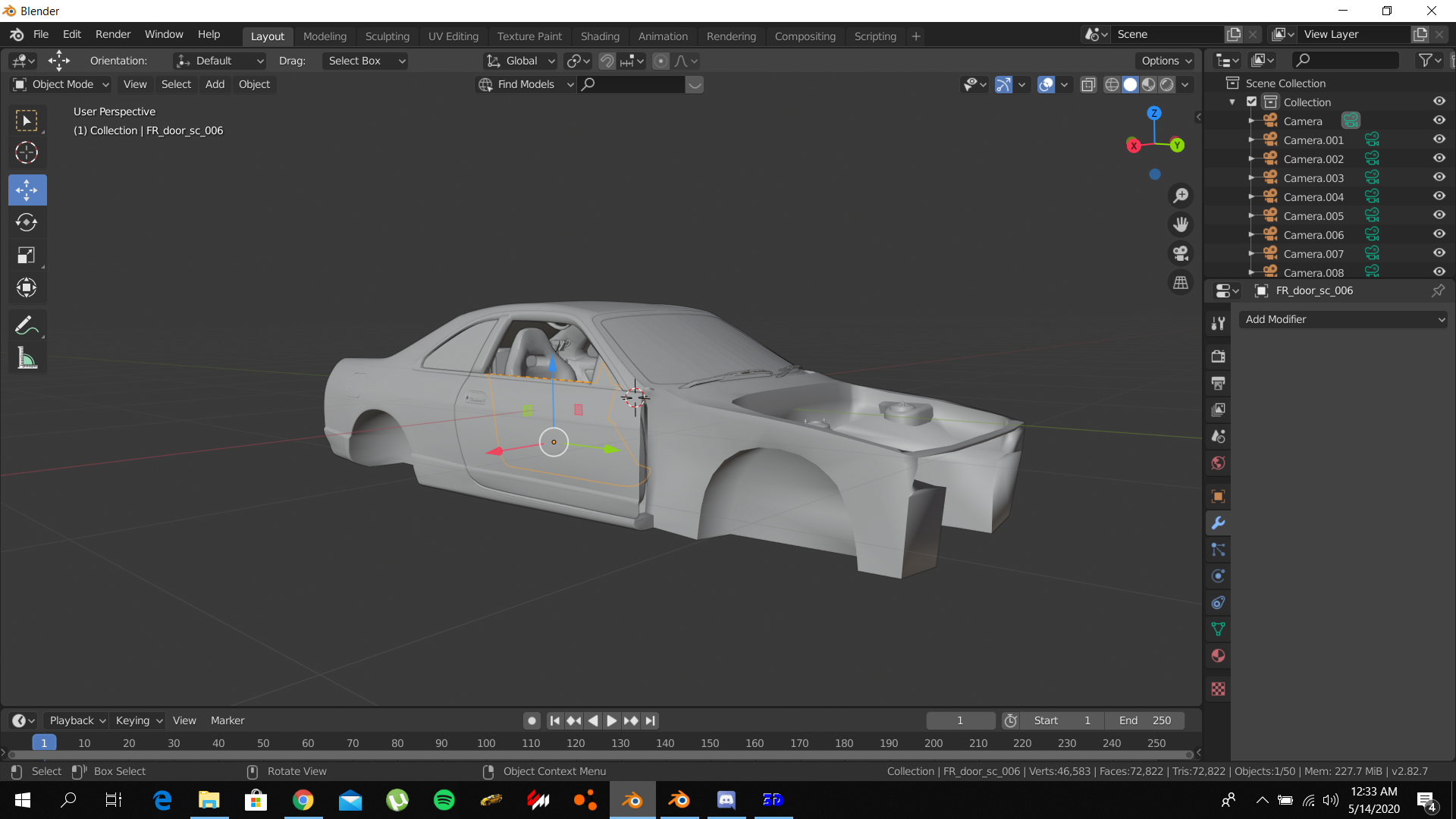Expand the Add Modifier dropdown
The height and width of the screenshot is (819, 1456).
pyautogui.click(x=1342, y=319)
